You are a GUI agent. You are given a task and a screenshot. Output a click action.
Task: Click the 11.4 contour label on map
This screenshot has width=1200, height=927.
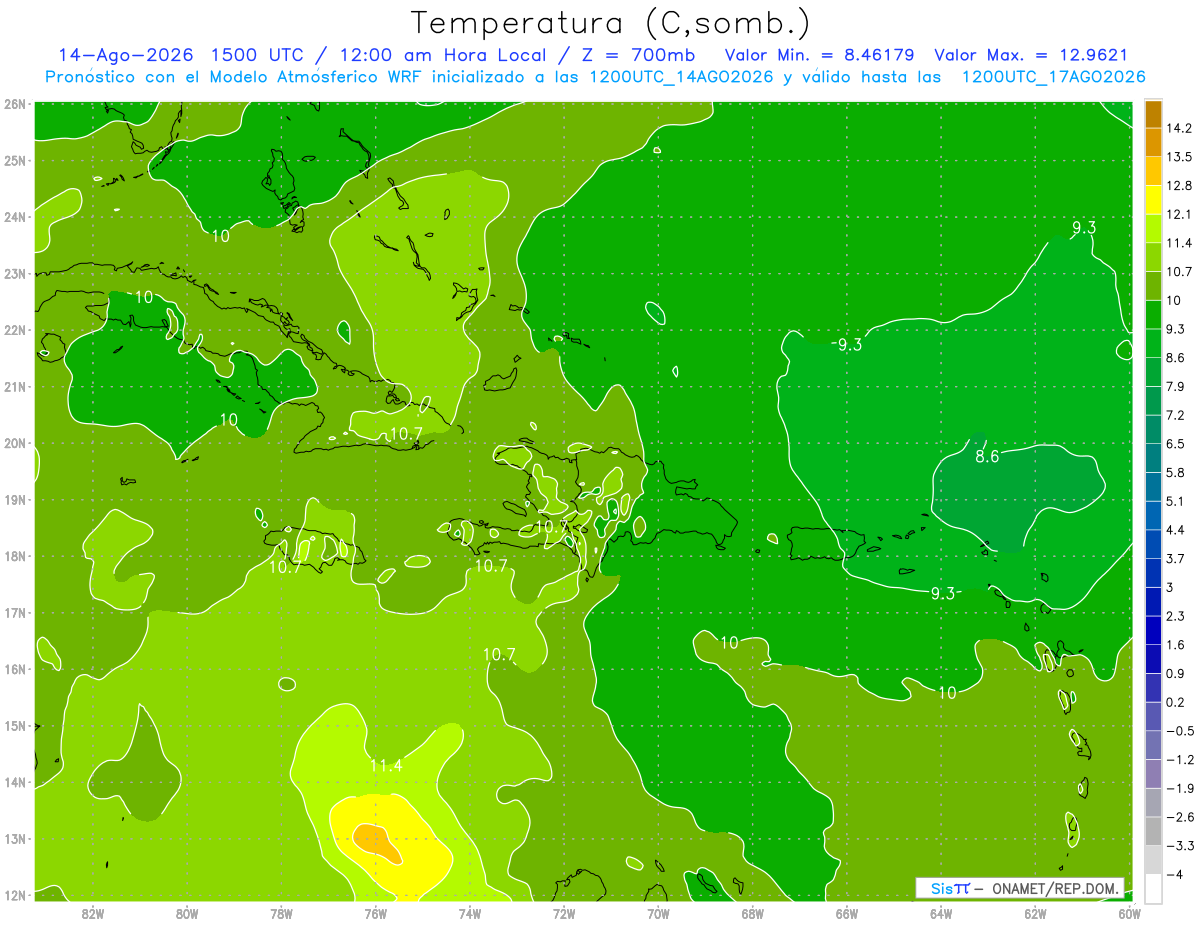pyautogui.click(x=386, y=766)
